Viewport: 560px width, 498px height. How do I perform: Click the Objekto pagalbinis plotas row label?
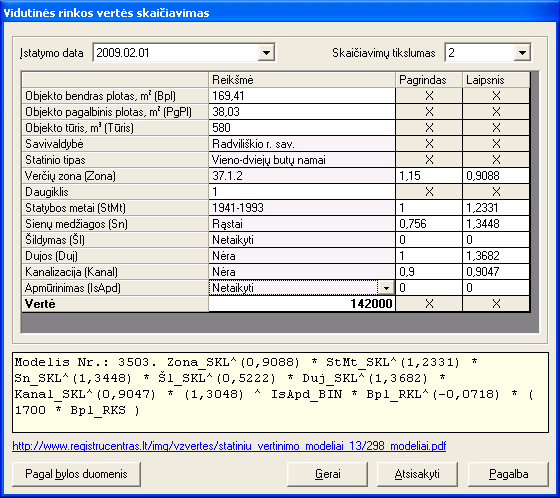(x=115, y=112)
